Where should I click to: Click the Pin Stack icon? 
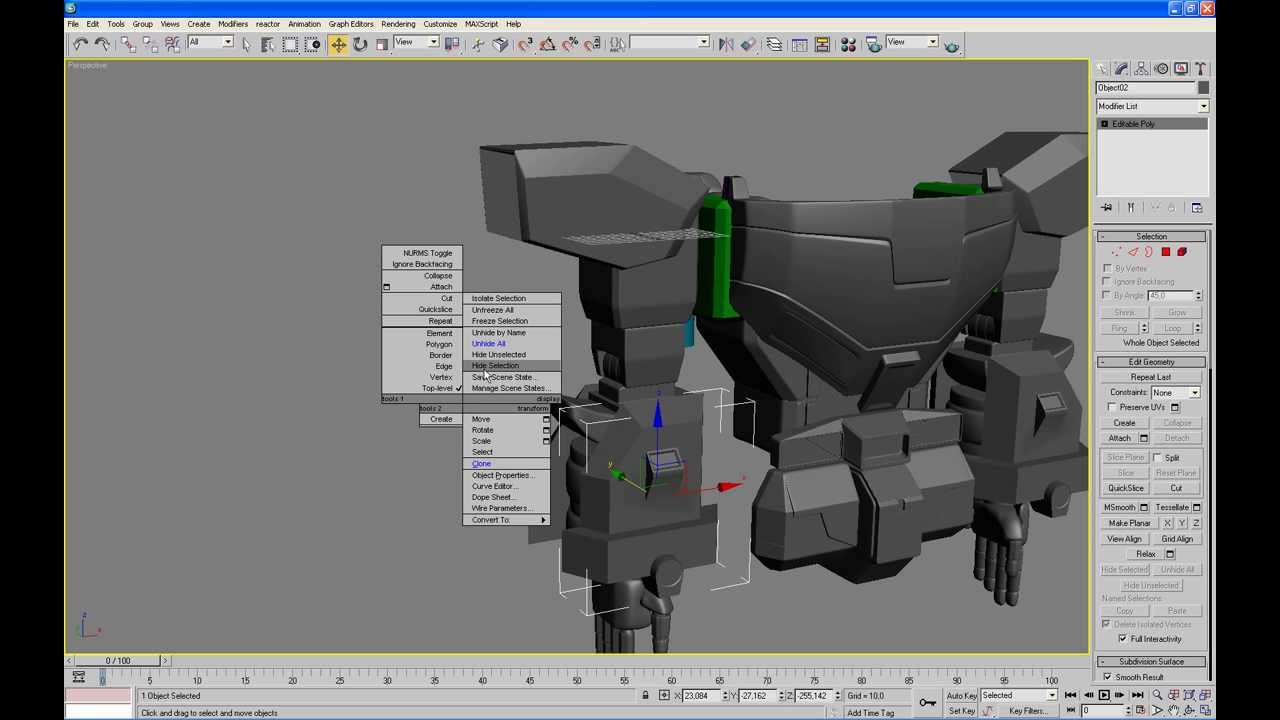point(1107,208)
